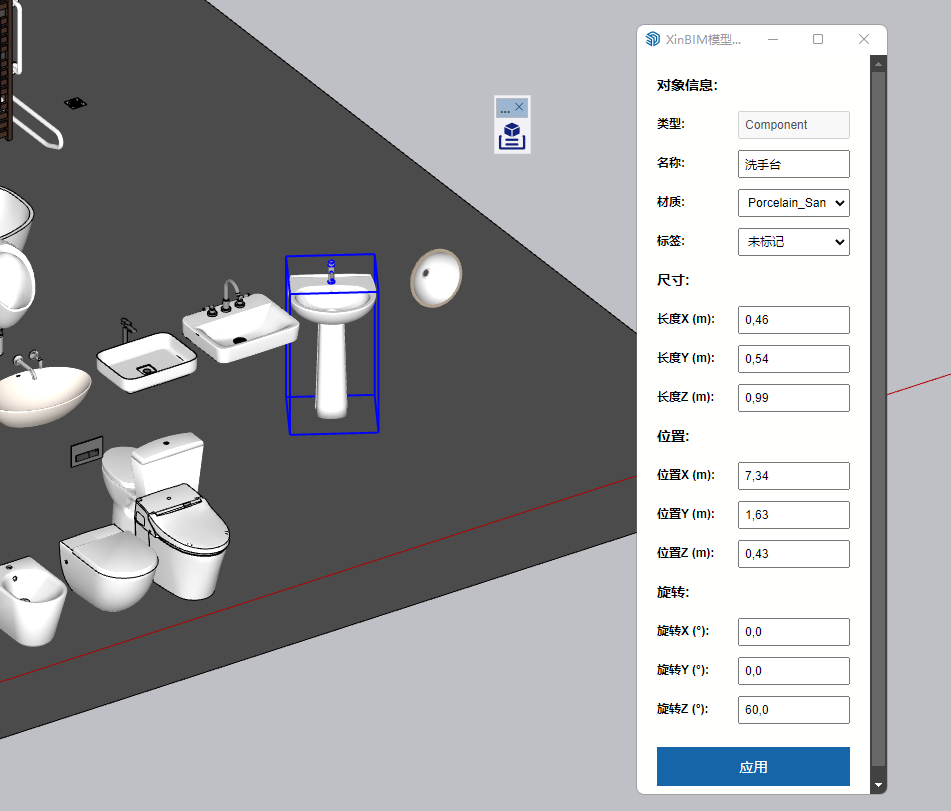The width and height of the screenshot is (951, 811).
Task: Select the round undermount basin model
Action: (436, 277)
